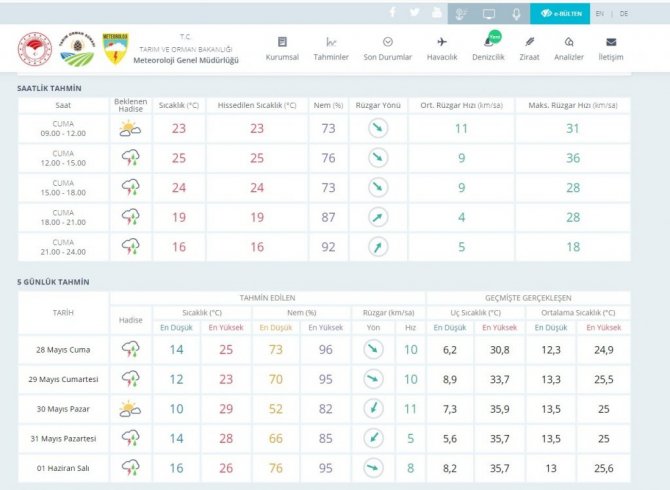The height and width of the screenshot is (490, 670).
Task: Open the Twitter page icon
Action: tap(414, 13)
